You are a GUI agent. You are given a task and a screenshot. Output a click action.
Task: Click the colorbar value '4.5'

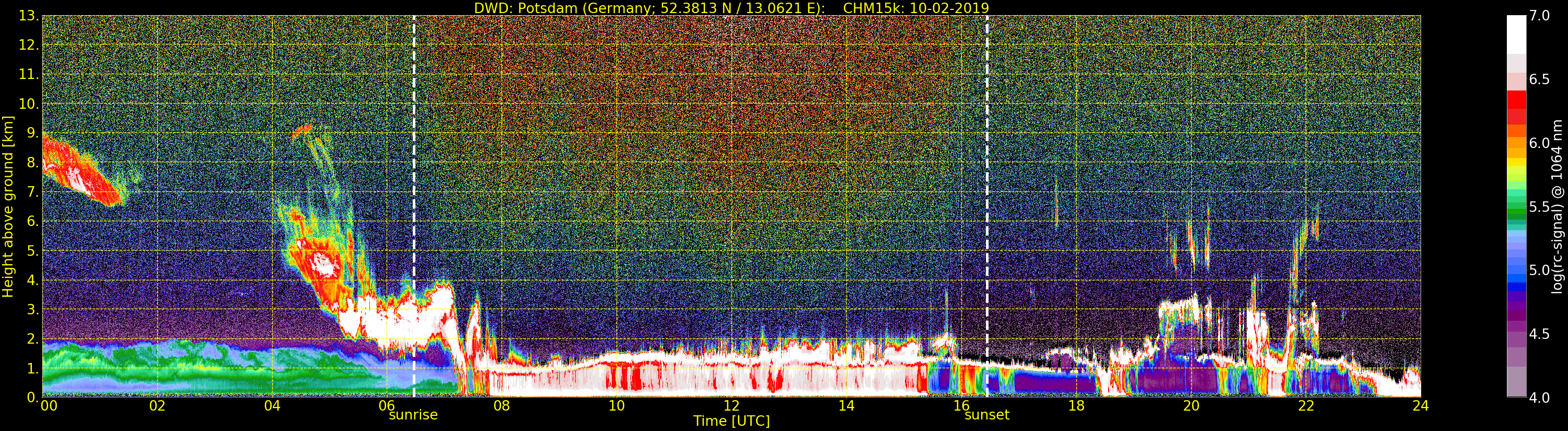[x=1539, y=334]
